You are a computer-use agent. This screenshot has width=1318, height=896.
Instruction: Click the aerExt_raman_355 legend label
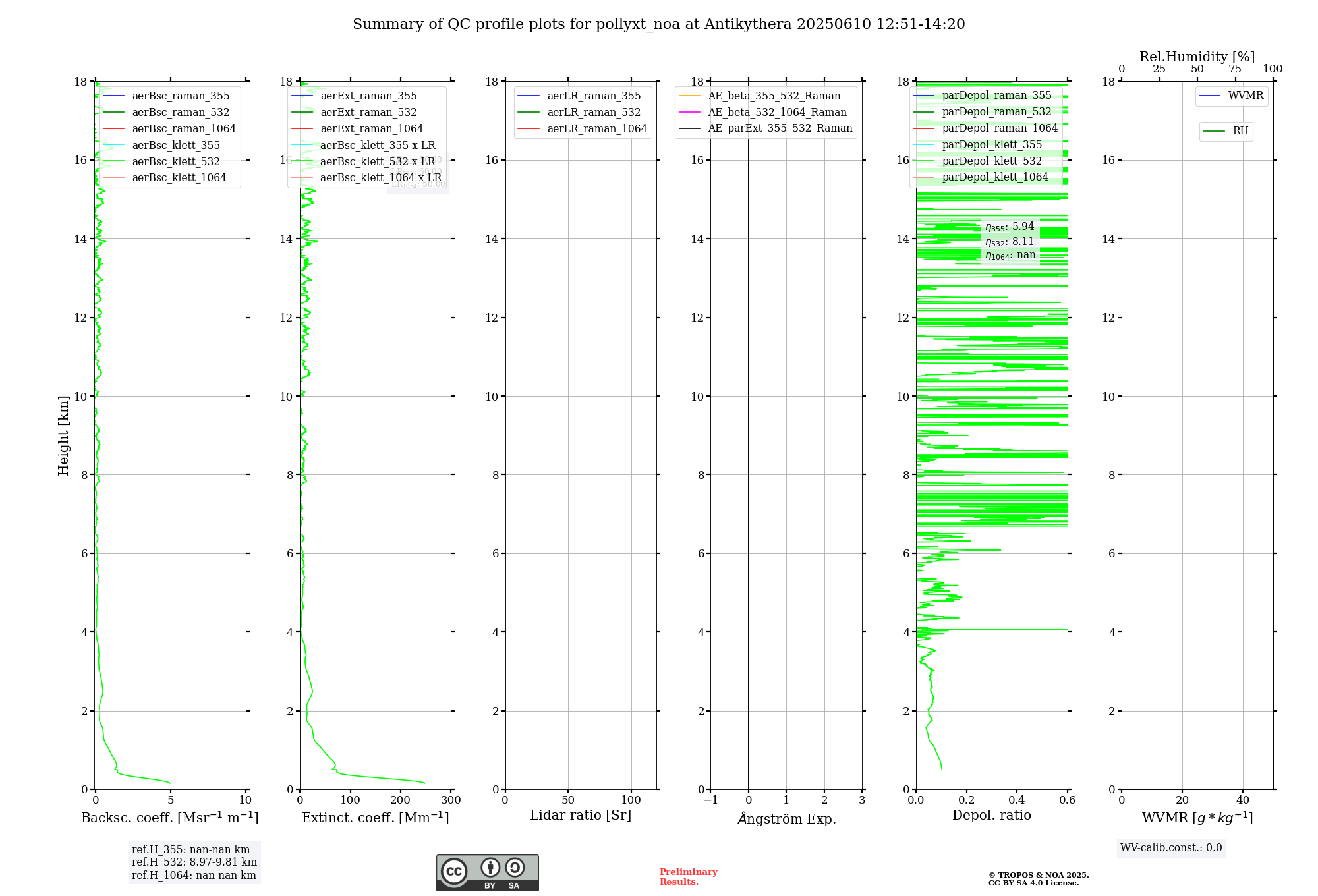[x=368, y=96]
